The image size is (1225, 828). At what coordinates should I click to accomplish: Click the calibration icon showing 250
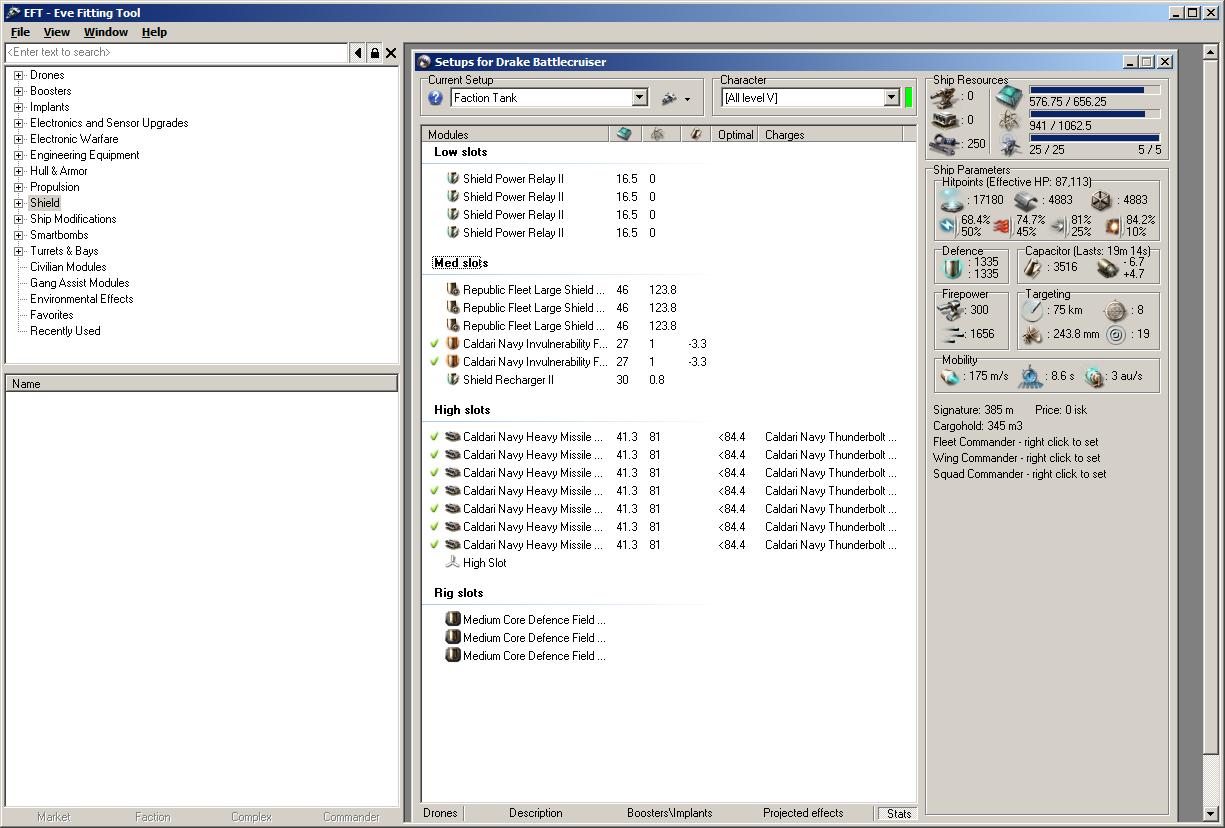click(x=944, y=143)
